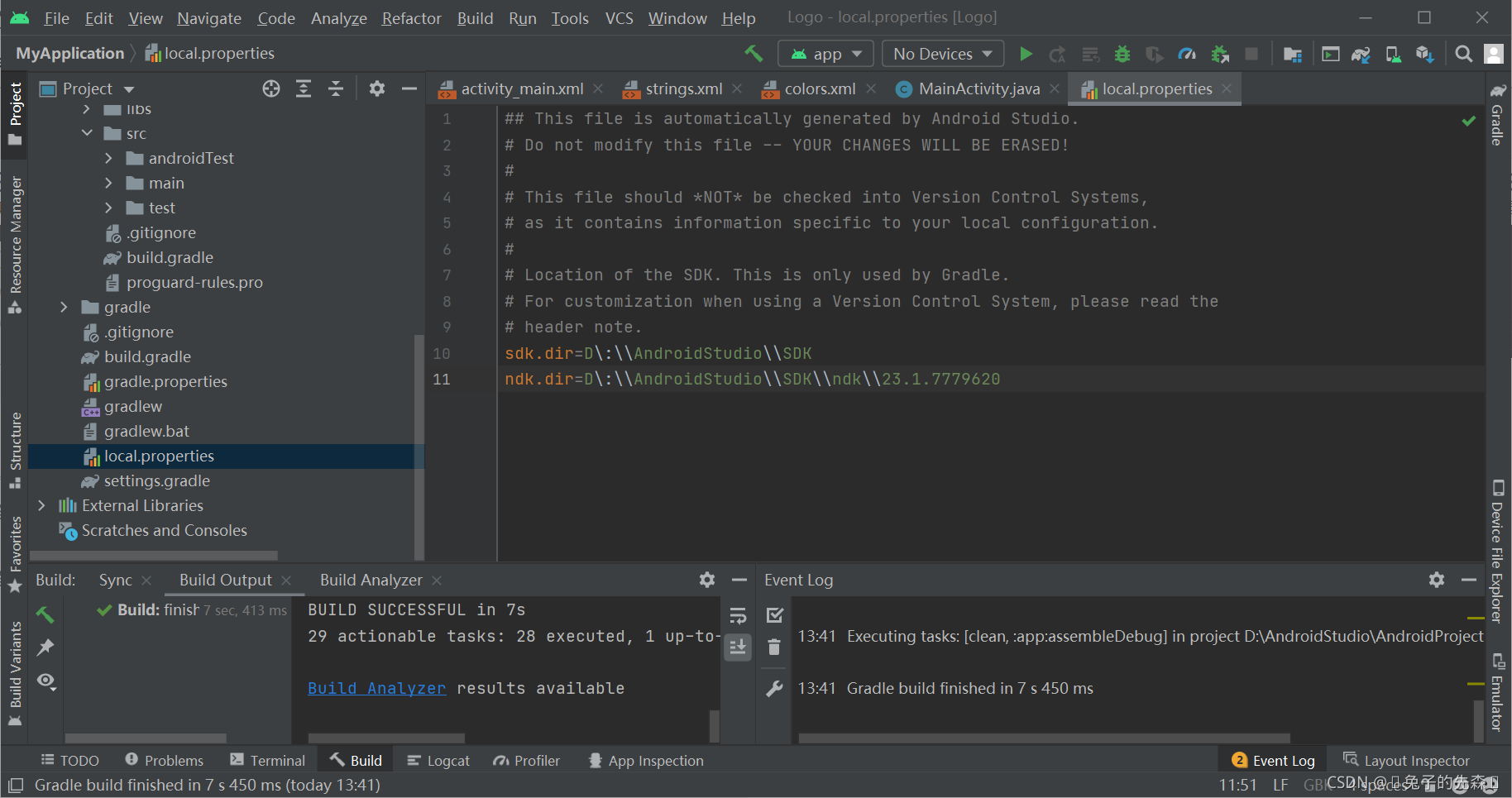
Task: Open the Logcat tool window button
Action: 438,761
